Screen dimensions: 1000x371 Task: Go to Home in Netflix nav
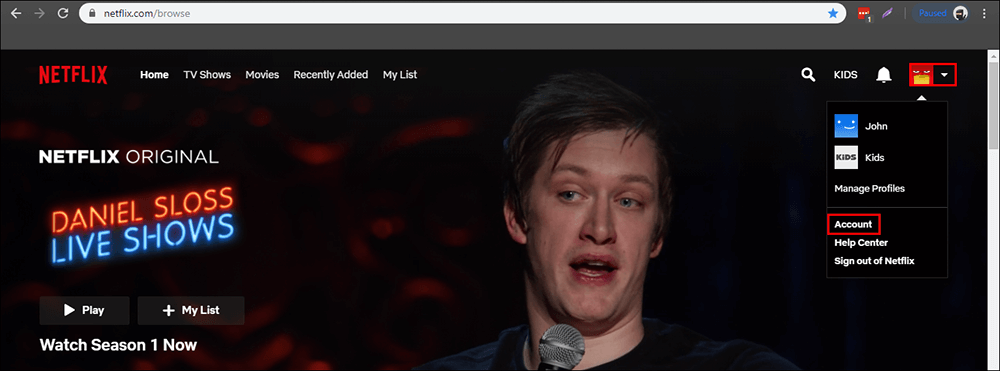coord(154,75)
